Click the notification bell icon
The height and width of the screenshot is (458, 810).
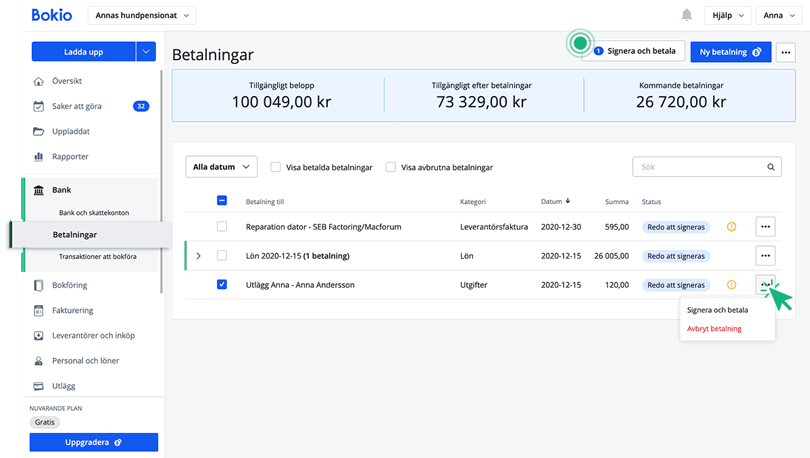pos(686,15)
